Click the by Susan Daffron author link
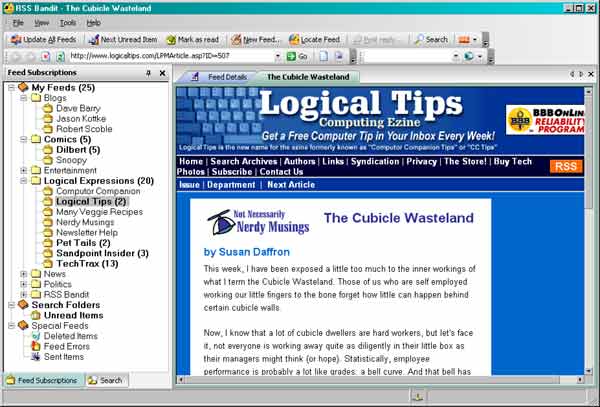This screenshot has width=600, height=407. tap(247, 252)
